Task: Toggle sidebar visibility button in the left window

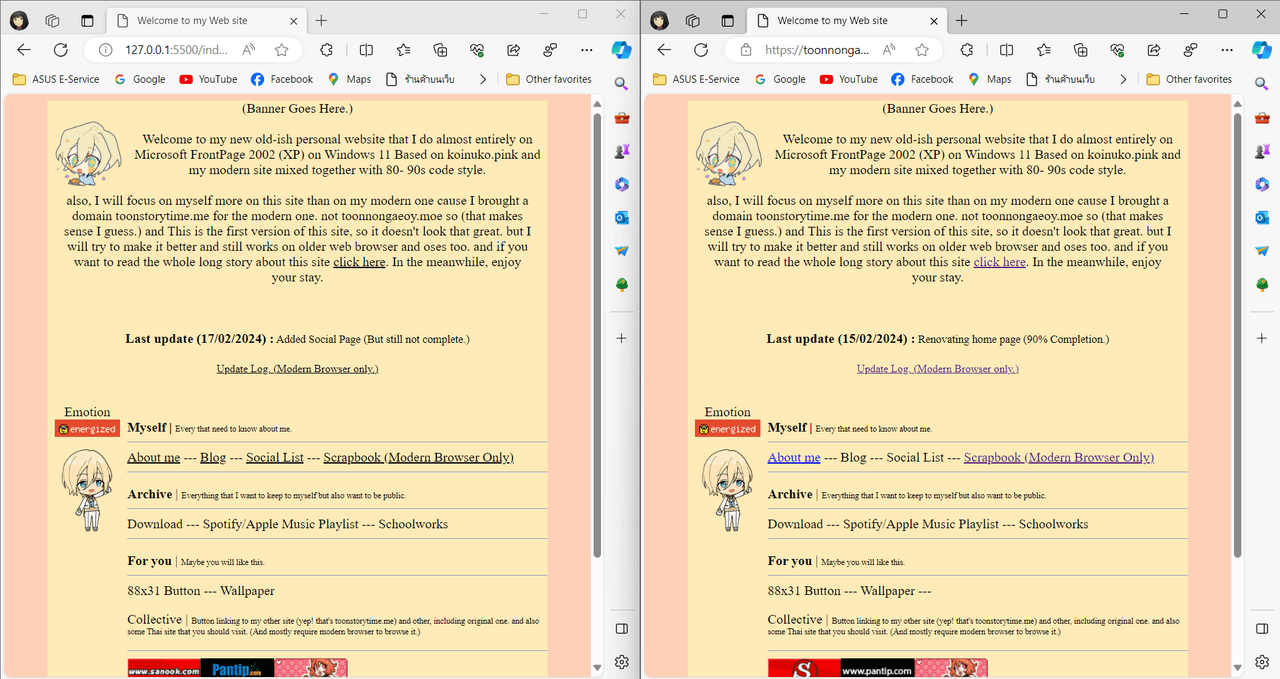Action: point(621,629)
